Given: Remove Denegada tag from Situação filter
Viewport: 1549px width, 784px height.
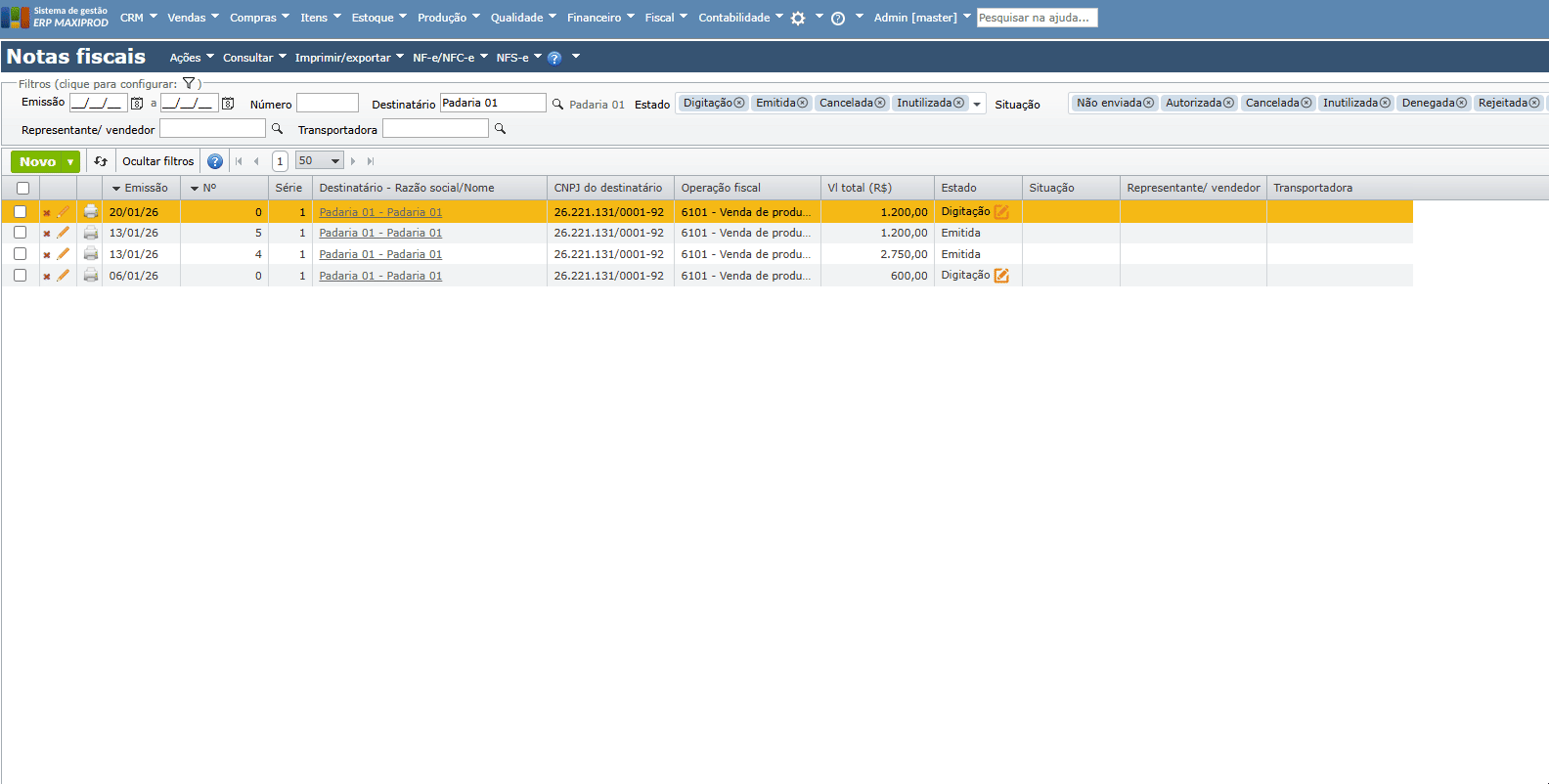Looking at the screenshot, I should point(1462,103).
